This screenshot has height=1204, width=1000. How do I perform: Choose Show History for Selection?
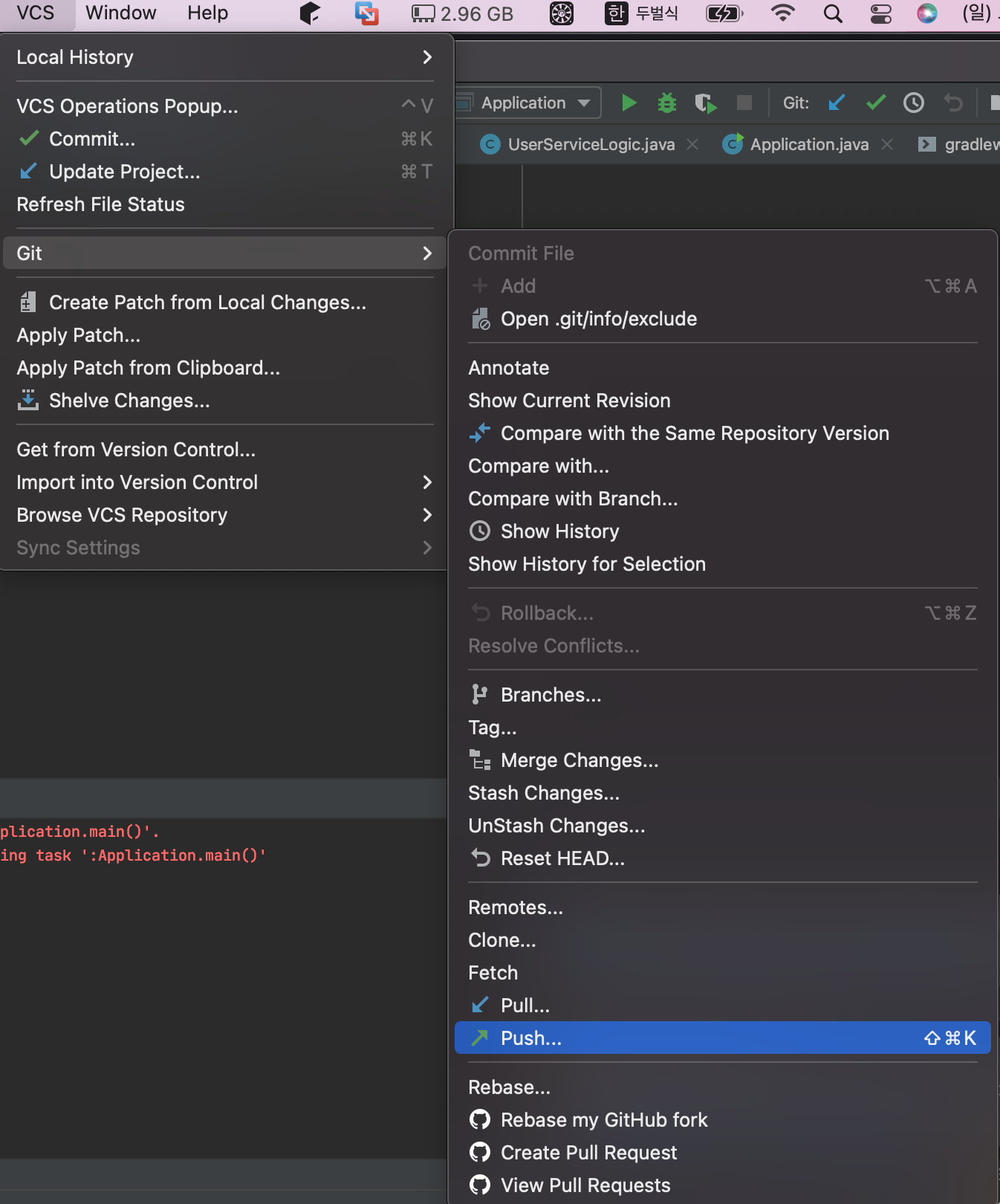click(722, 564)
